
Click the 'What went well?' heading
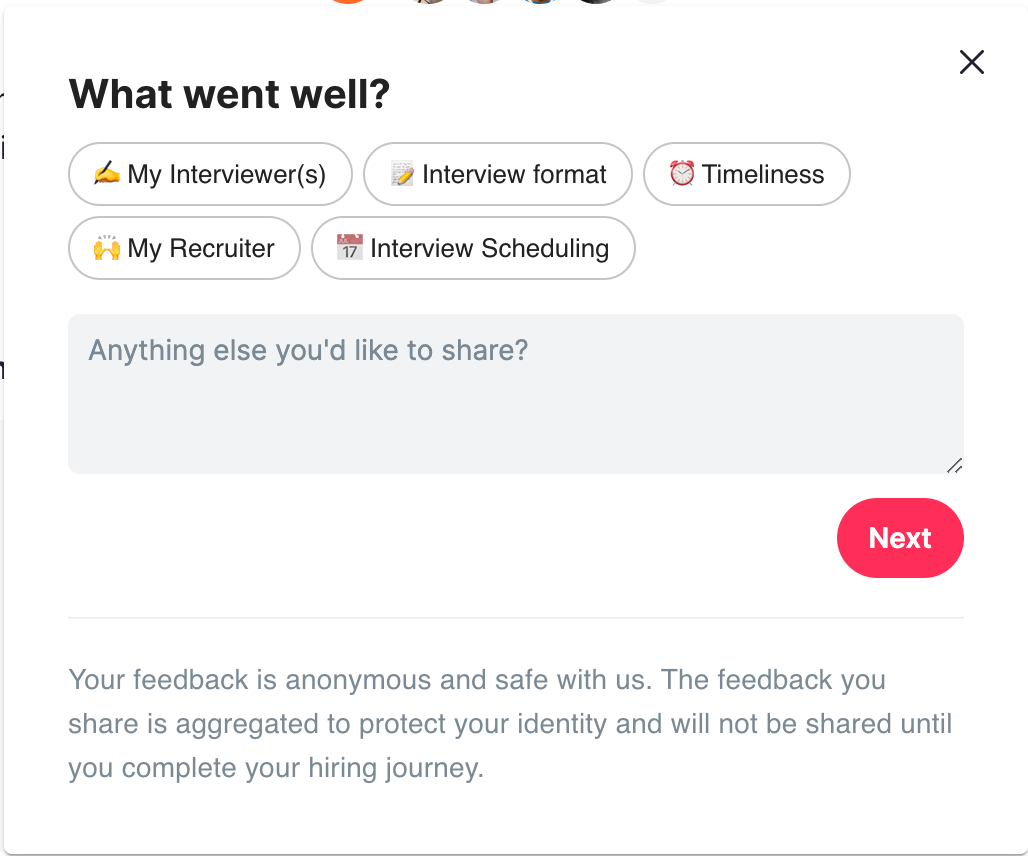pyautogui.click(x=229, y=94)
